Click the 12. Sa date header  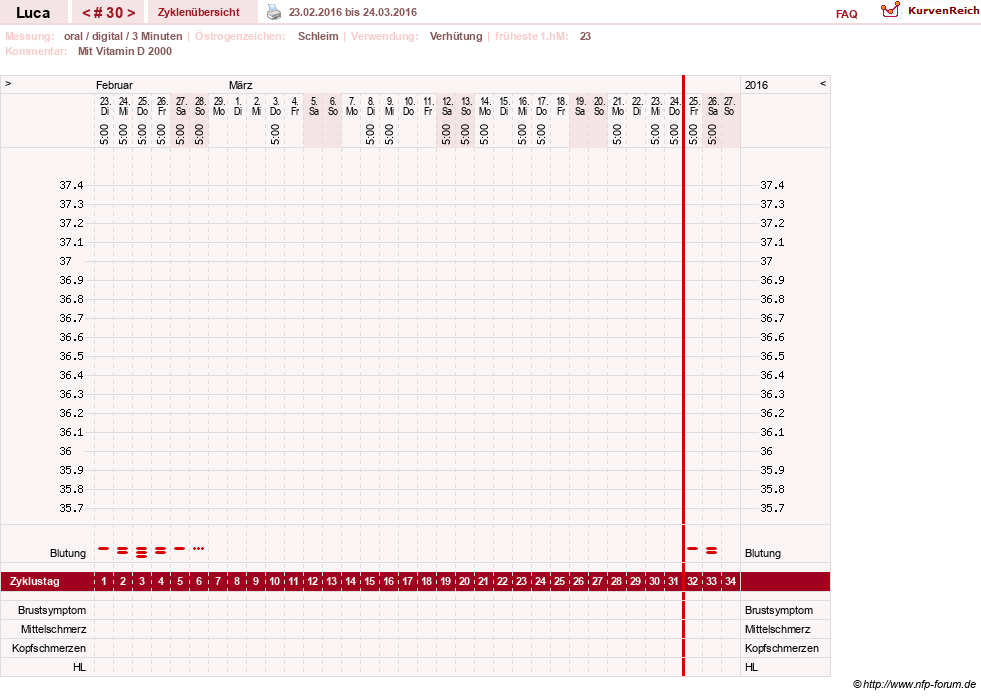click(x=447, y=106)
